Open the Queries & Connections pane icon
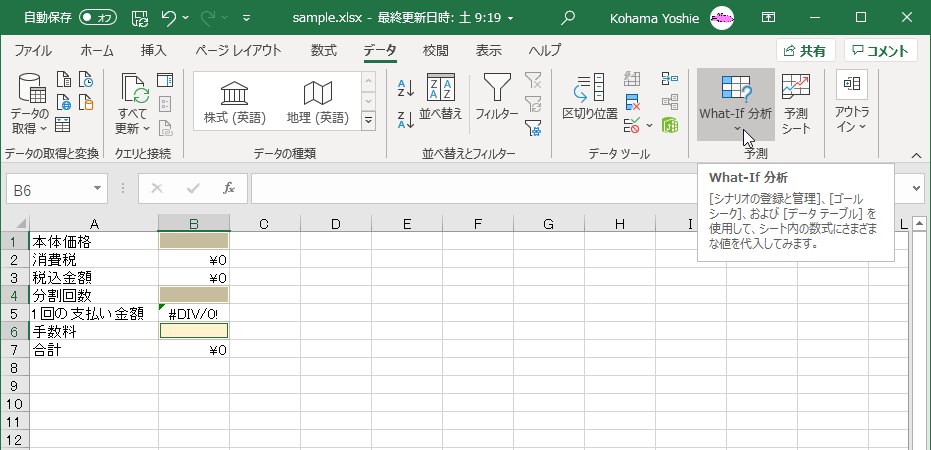 click(164, 80)
